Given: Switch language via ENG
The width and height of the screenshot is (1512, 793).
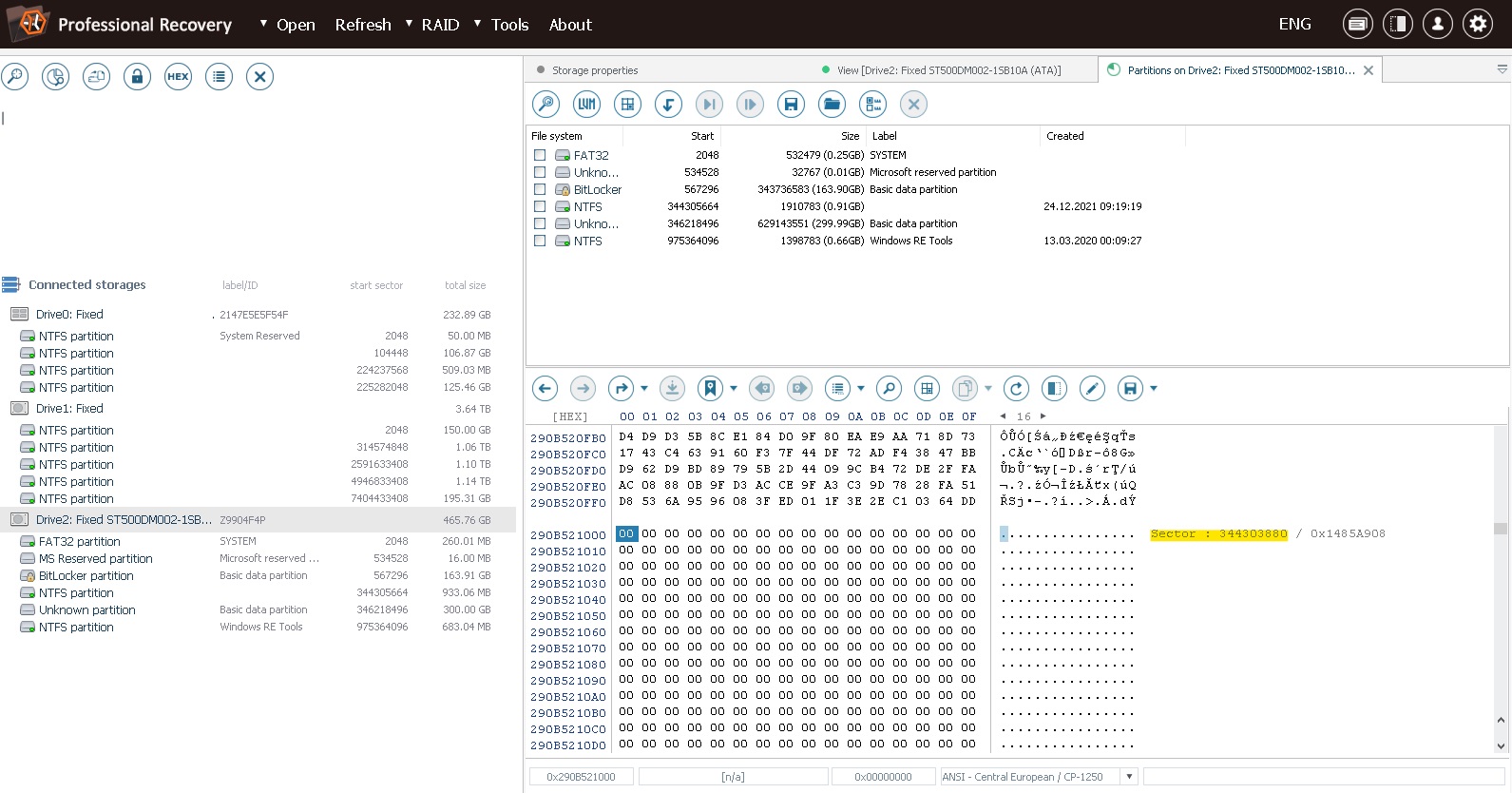Looking at the screenshot, I should tap(1294, 25).
